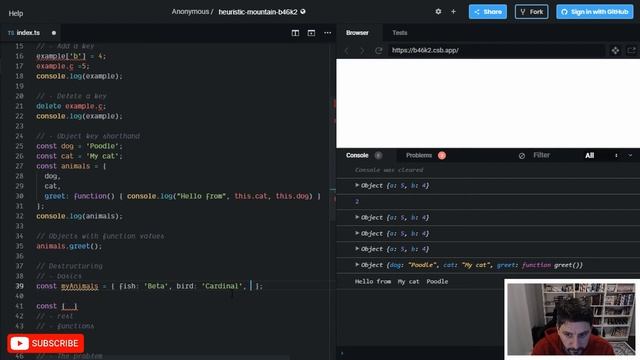640x360 pixels.
Task: Click YouTube Subscribe button
Action: 46,343
